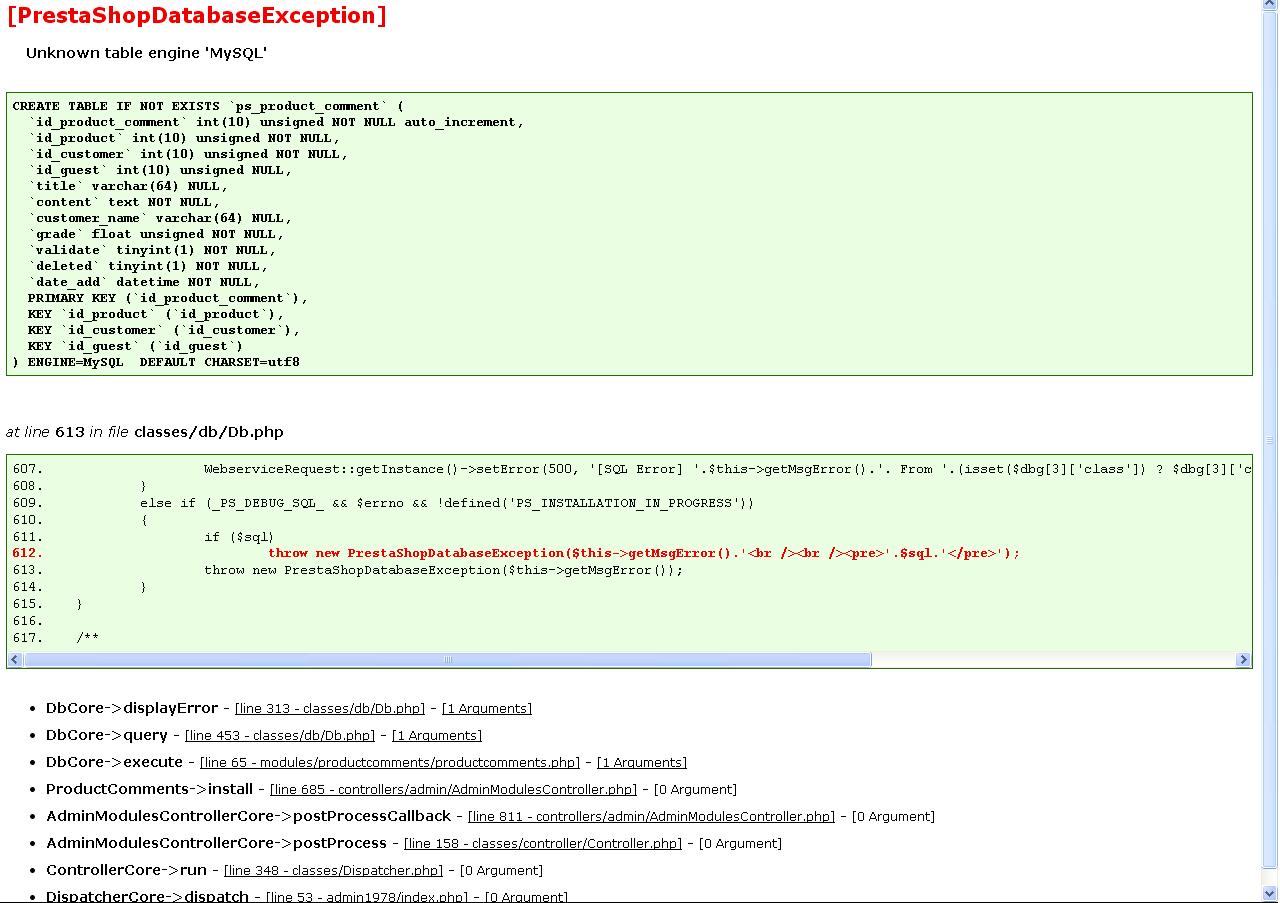Click the DbCore->execute method name
The width and height of the screenshot is (1280, 903).
(115, 762)
